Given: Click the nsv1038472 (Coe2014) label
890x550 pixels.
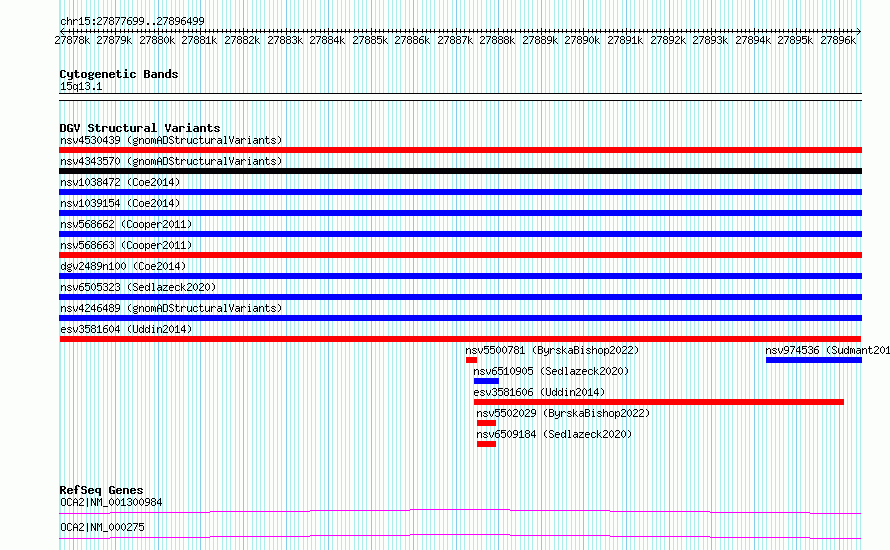Looking at the screenshot, I should pyautogui.click(x=120, y=182).
